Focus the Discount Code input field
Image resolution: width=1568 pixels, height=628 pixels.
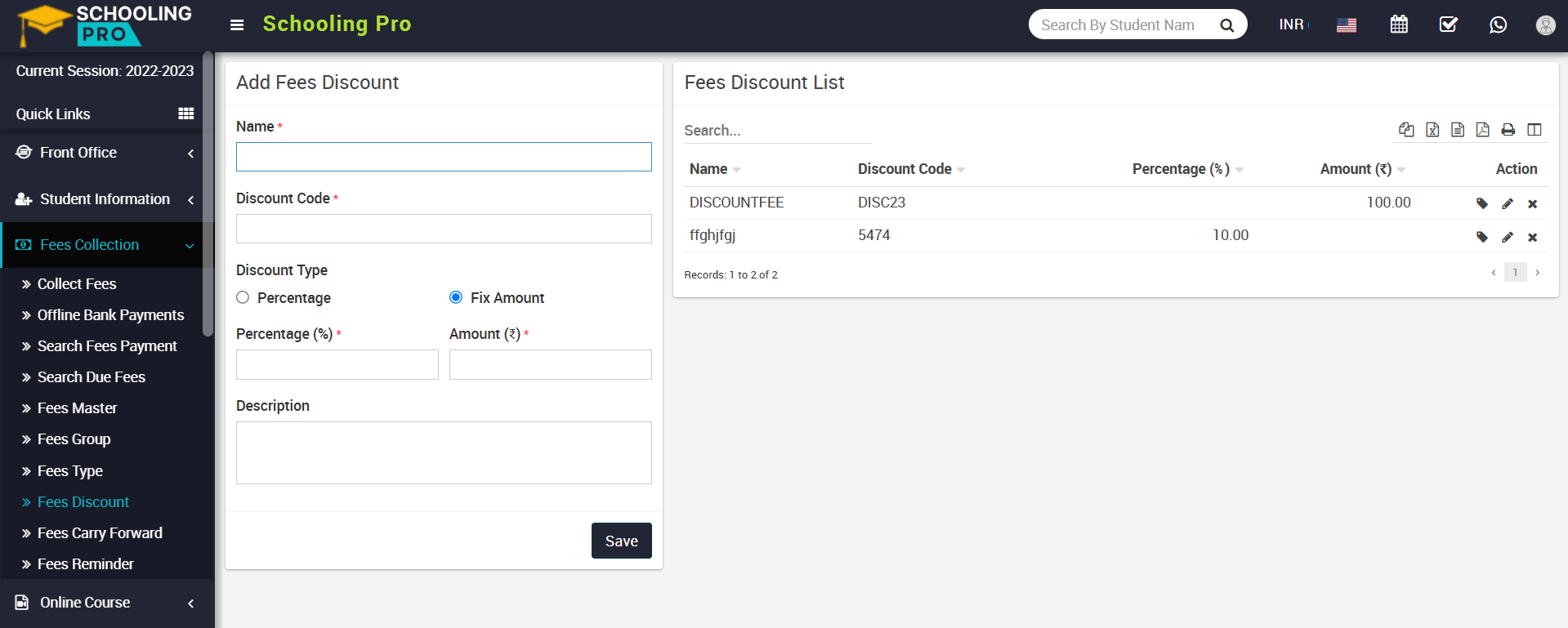pyautogui.click(x=444, y=229)
